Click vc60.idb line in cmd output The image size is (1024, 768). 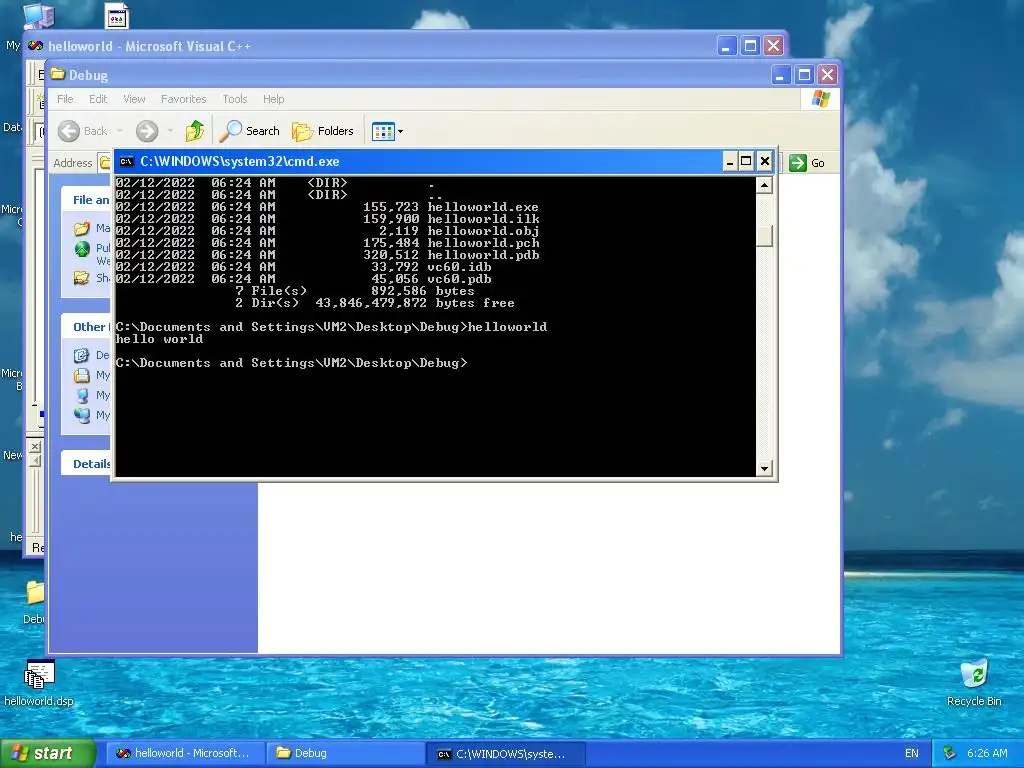click(x=304, y=266)
